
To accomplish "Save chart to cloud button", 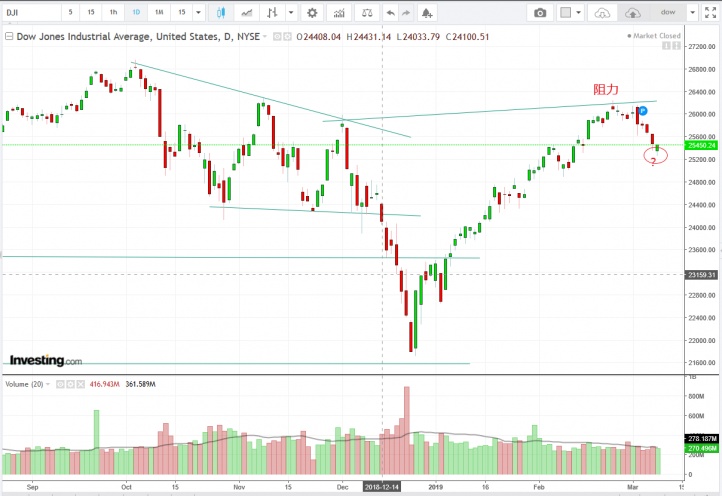I will click(x=633, y=13).
